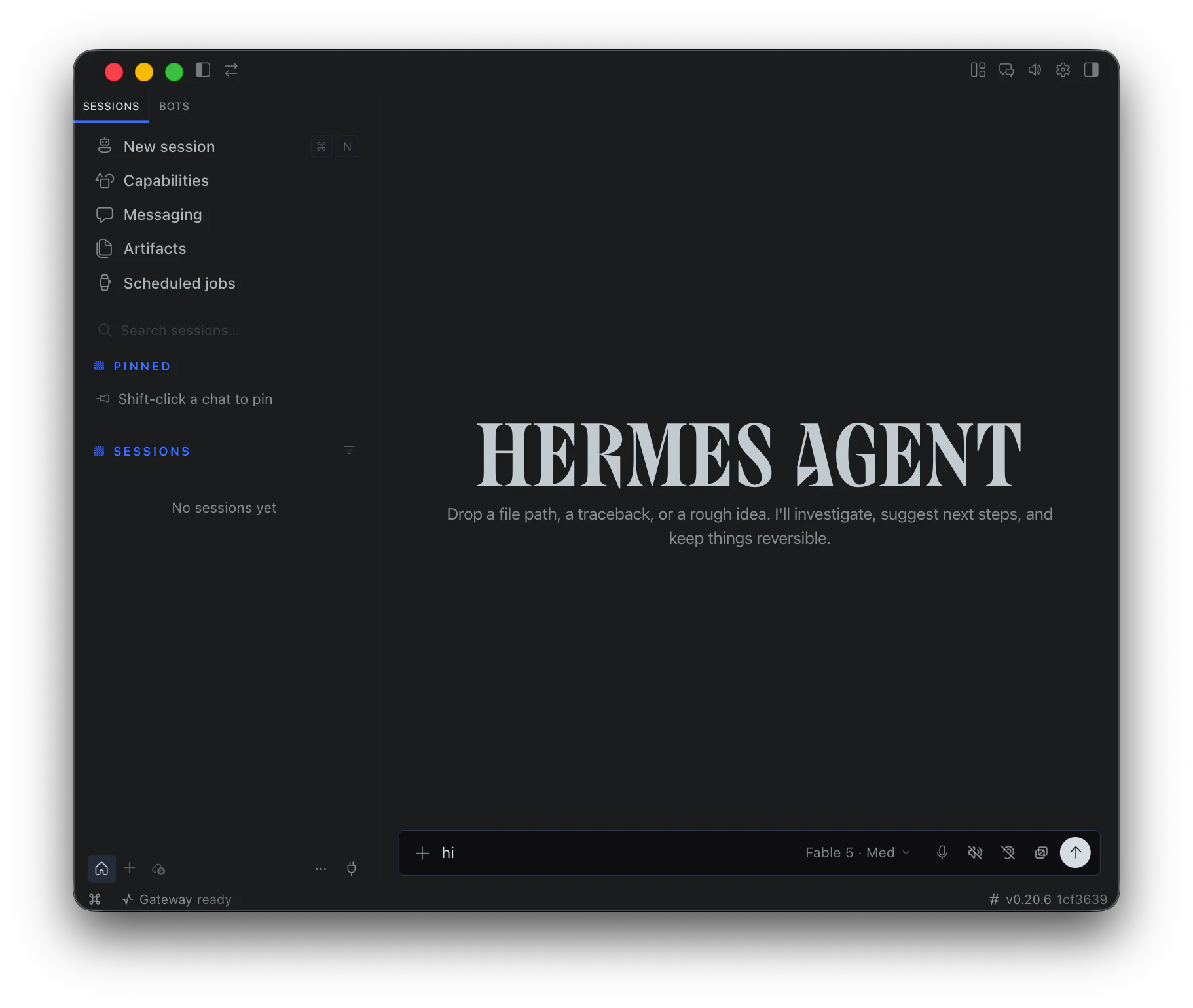Click the home icon in the sidebar footer
This screenshot has height=1008, width=1193.
(101, 869)
